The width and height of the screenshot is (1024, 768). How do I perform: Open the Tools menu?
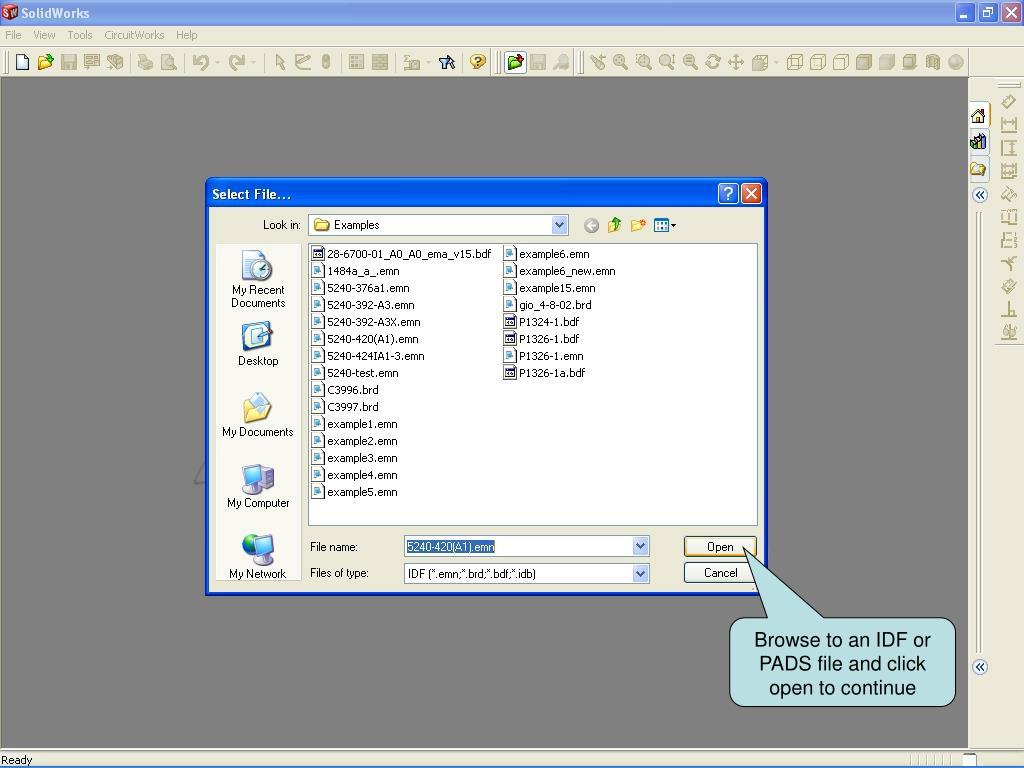coord(80,35)
